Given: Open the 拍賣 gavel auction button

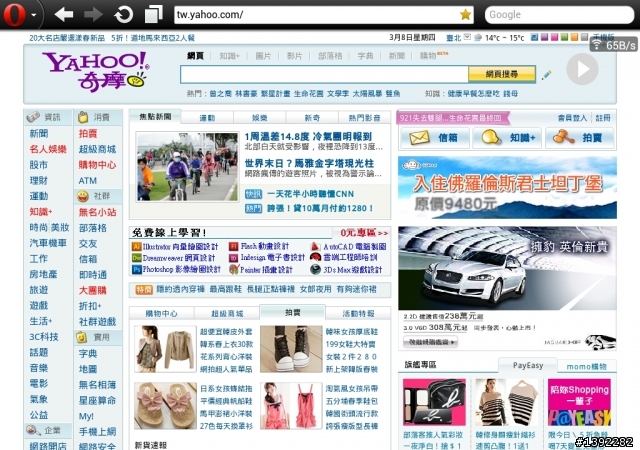Looking at the screenshot, I should (580, 138).
